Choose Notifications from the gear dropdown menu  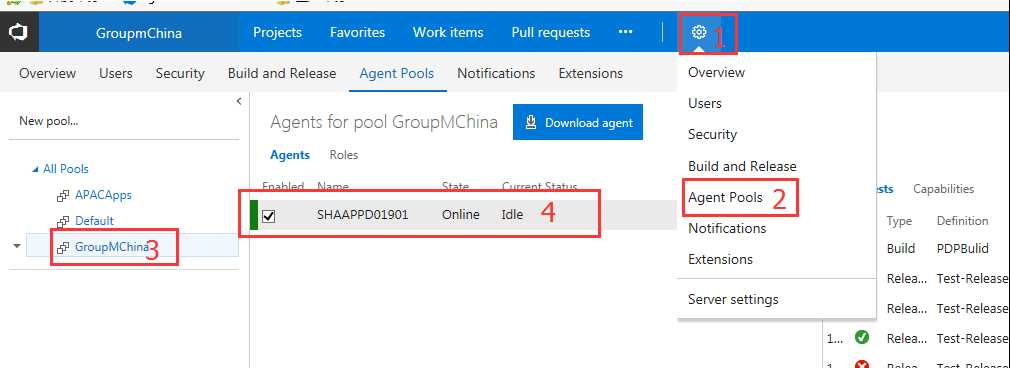tap(727, 228)
